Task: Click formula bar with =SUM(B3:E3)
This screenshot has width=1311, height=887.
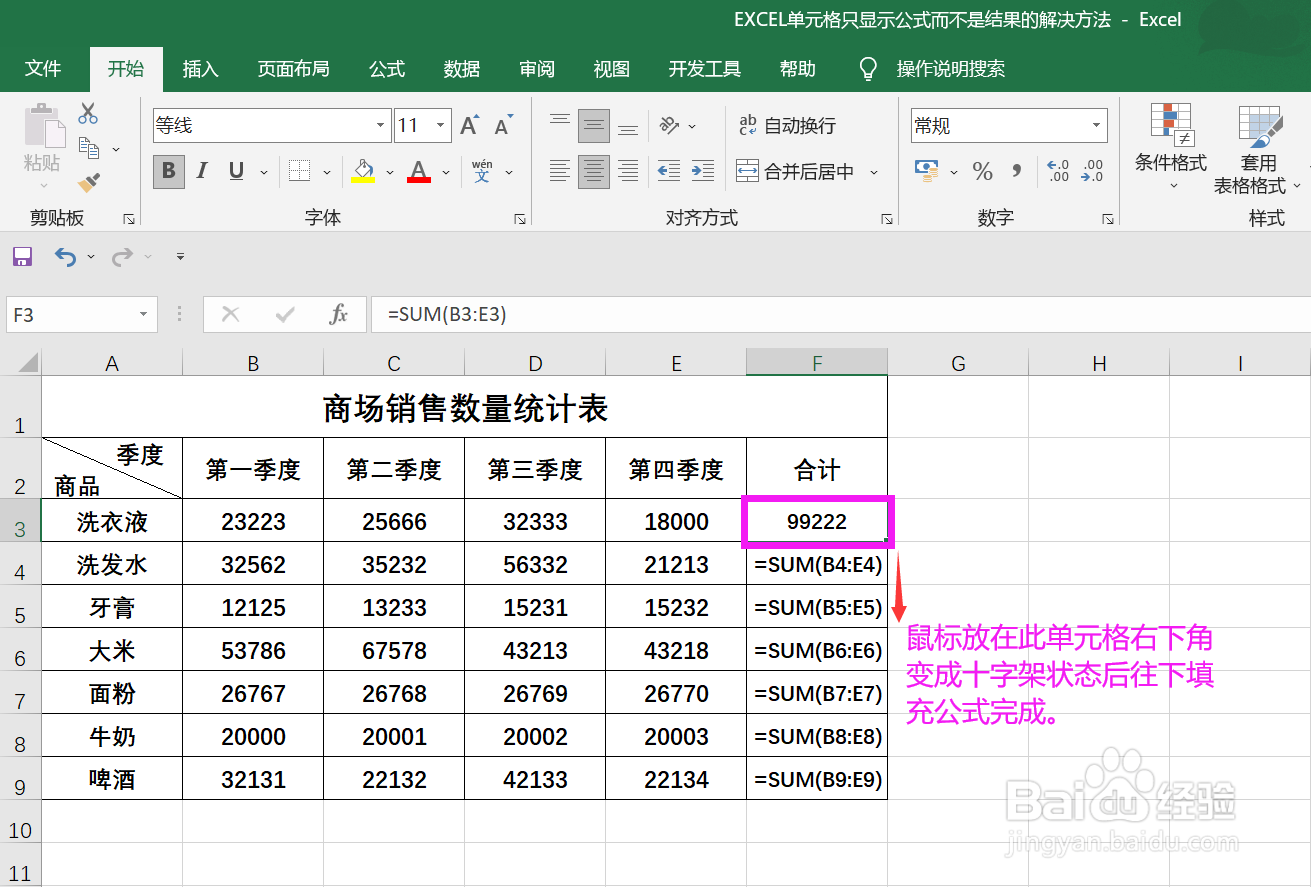Action: [x=840, y=314]
